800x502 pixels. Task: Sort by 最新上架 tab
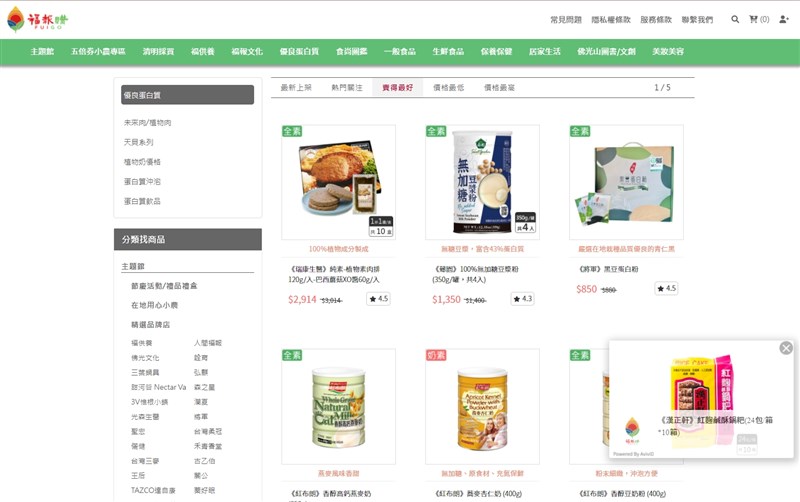296,88
